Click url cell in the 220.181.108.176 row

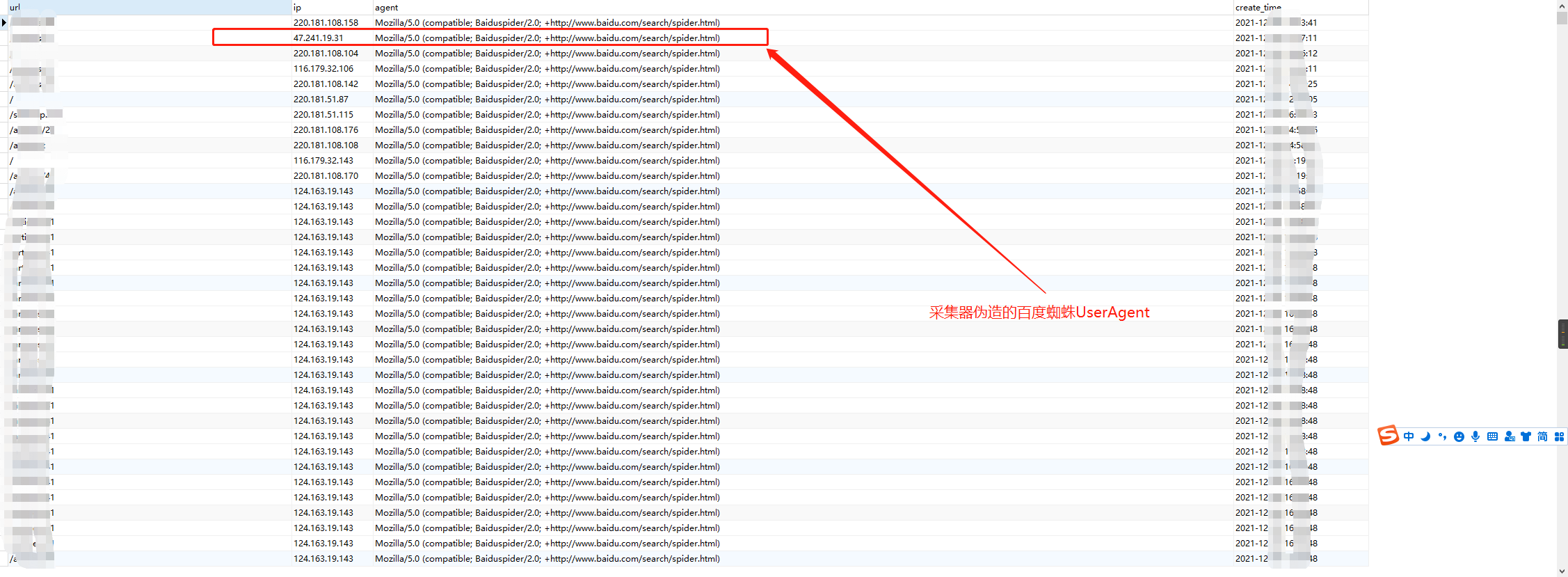[150, 129]
